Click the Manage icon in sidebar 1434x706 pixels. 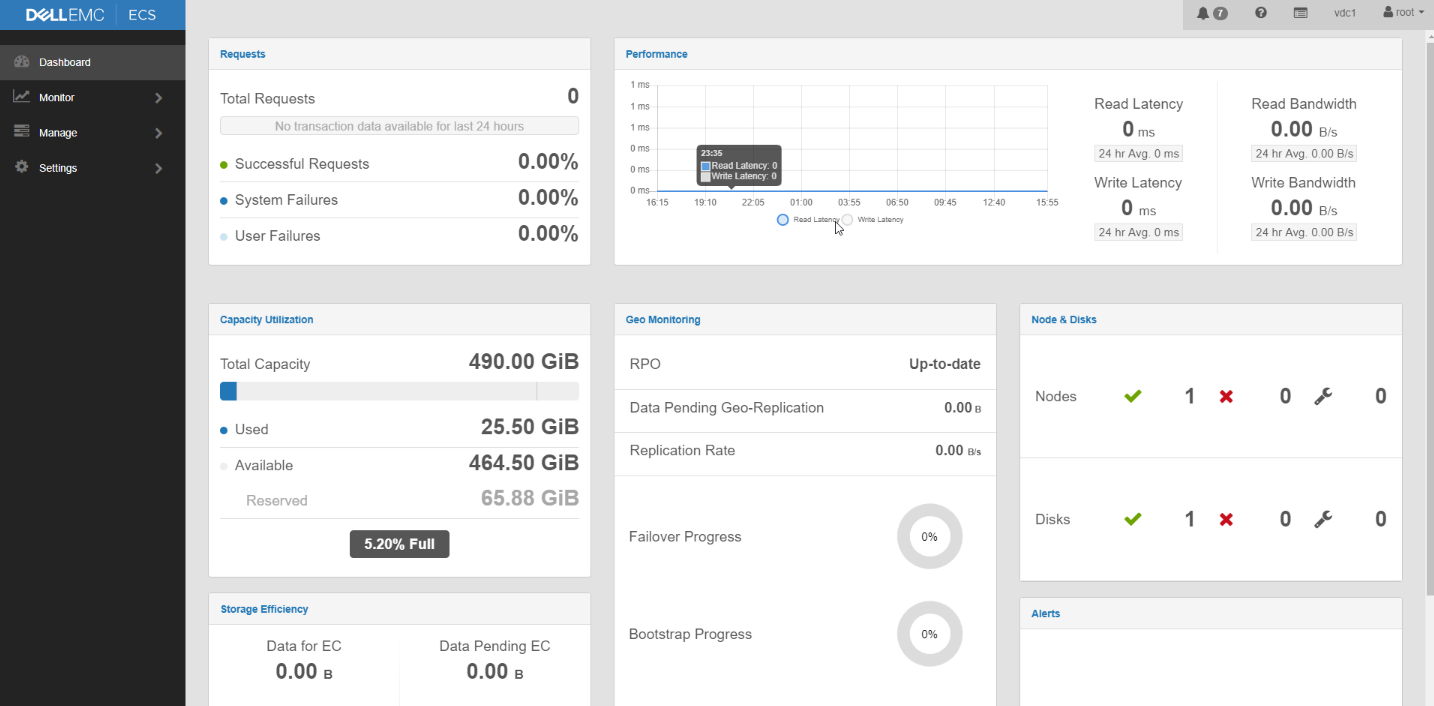click(21, 132)
